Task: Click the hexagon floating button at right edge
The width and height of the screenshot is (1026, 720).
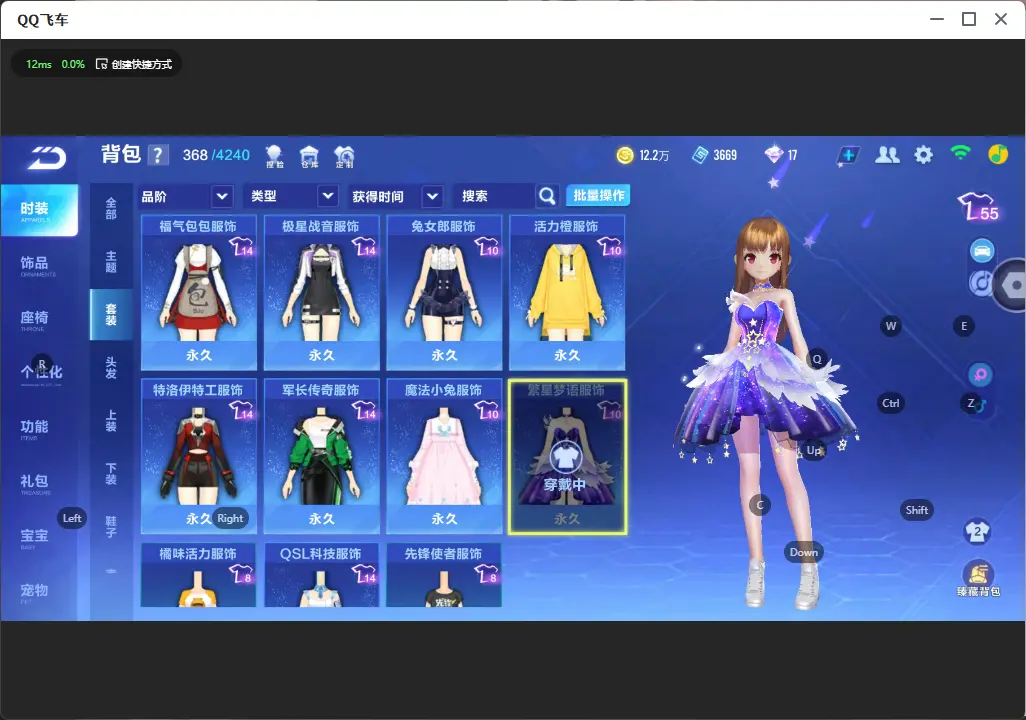Action: [x=1011, y=285]
